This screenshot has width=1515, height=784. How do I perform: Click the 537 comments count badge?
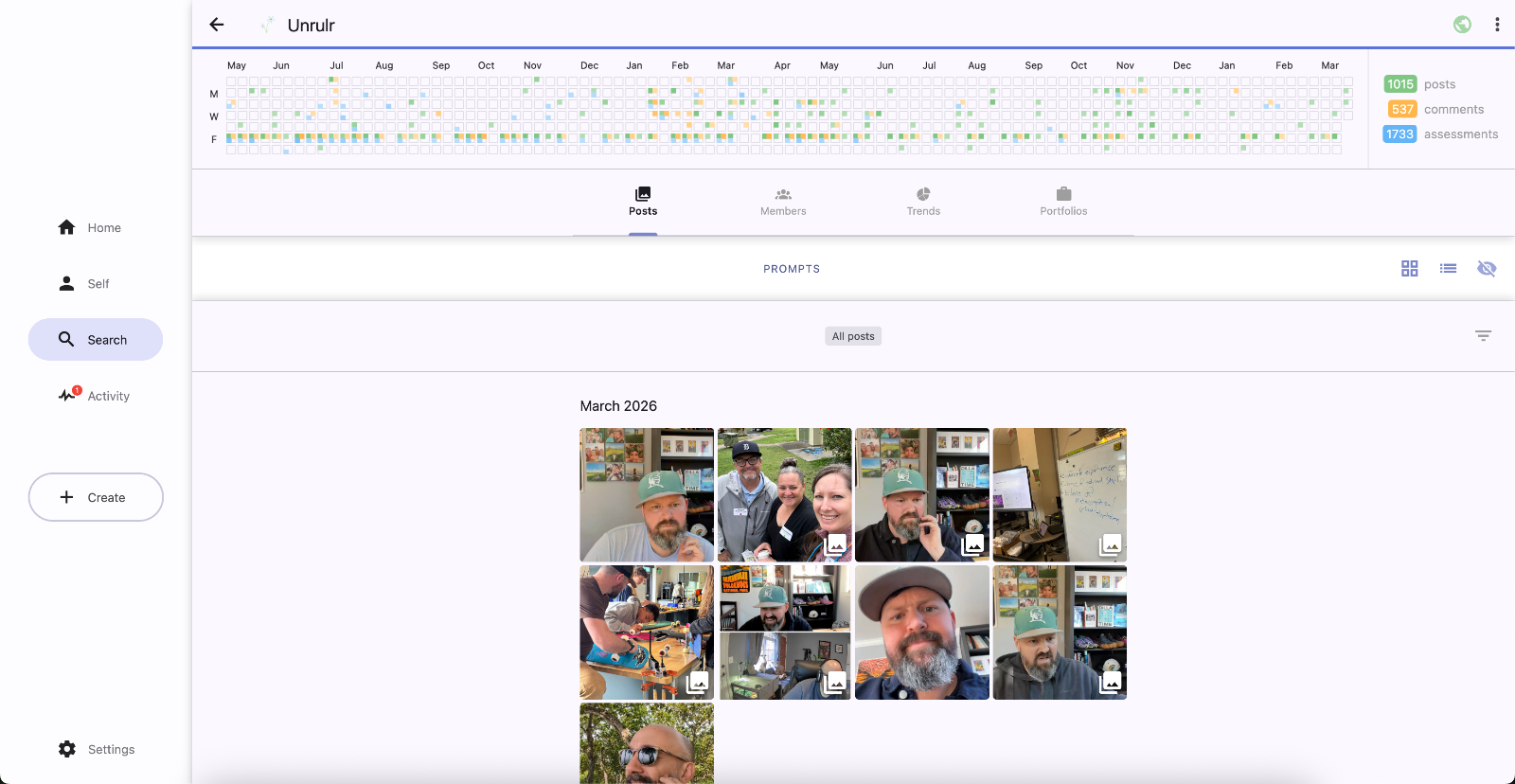(1402, 109)
